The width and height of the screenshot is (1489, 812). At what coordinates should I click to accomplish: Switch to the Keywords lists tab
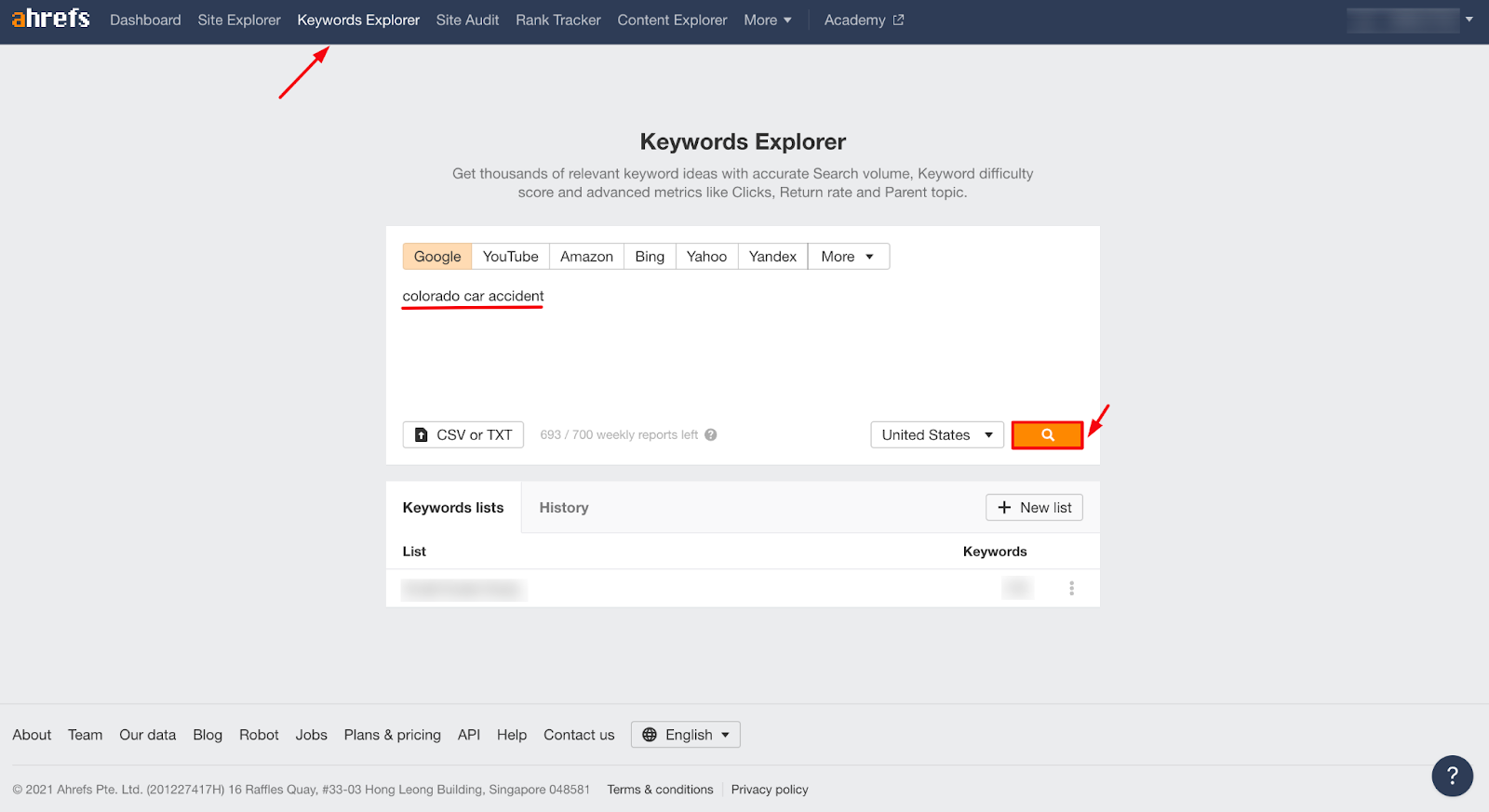click(x=453, y=508)
